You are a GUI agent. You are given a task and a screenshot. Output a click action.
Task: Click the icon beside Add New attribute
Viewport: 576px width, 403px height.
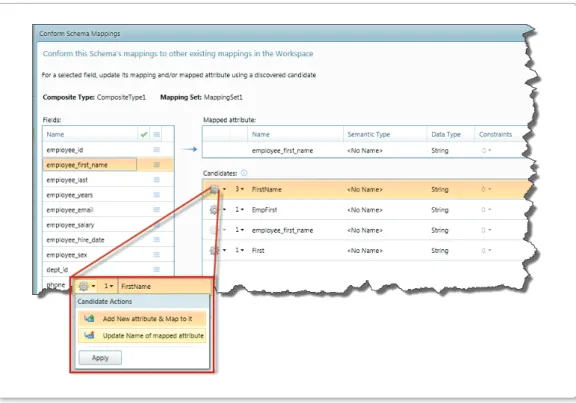[x=89, y=319]
